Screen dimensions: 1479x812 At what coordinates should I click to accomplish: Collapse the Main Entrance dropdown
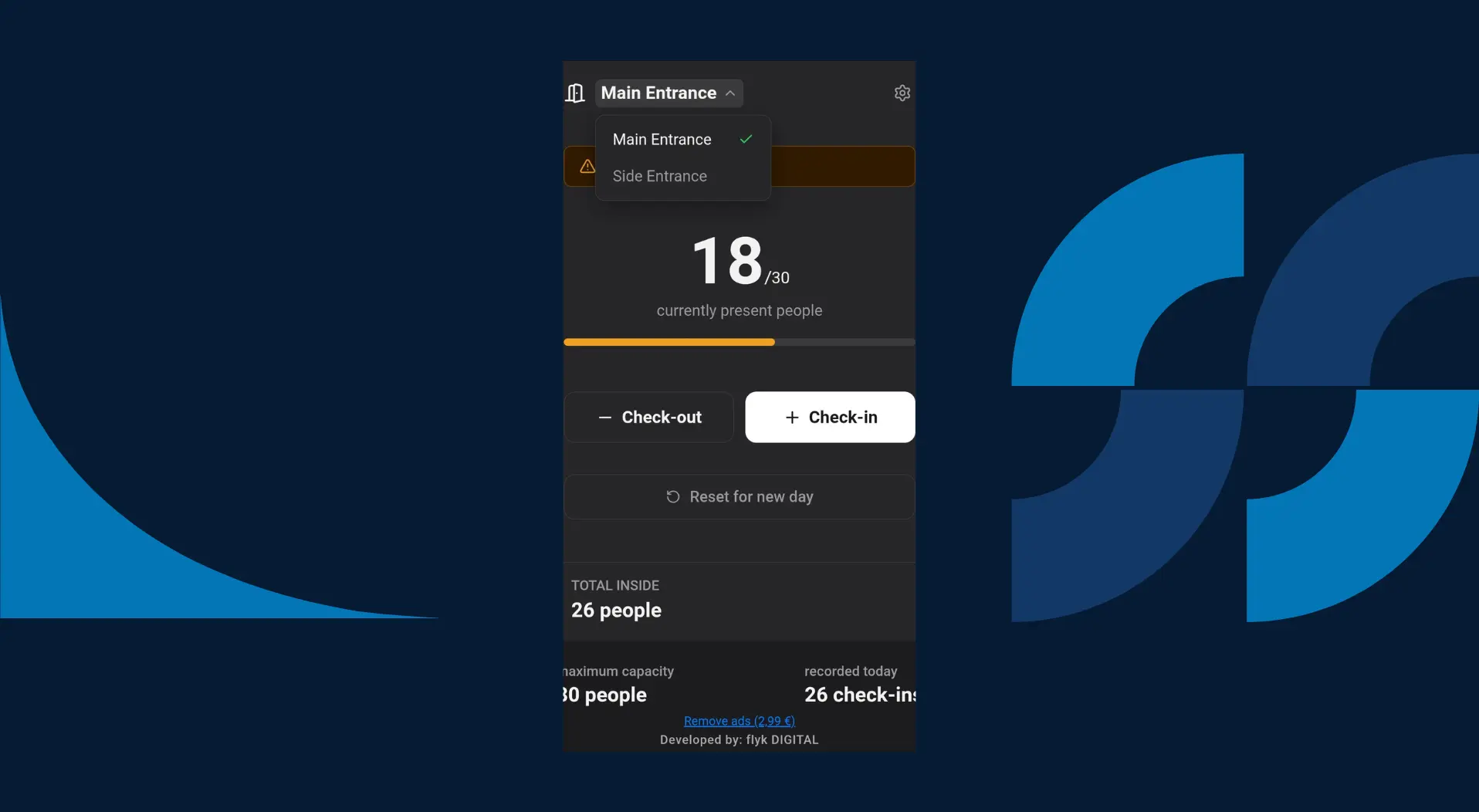point(668,93)
